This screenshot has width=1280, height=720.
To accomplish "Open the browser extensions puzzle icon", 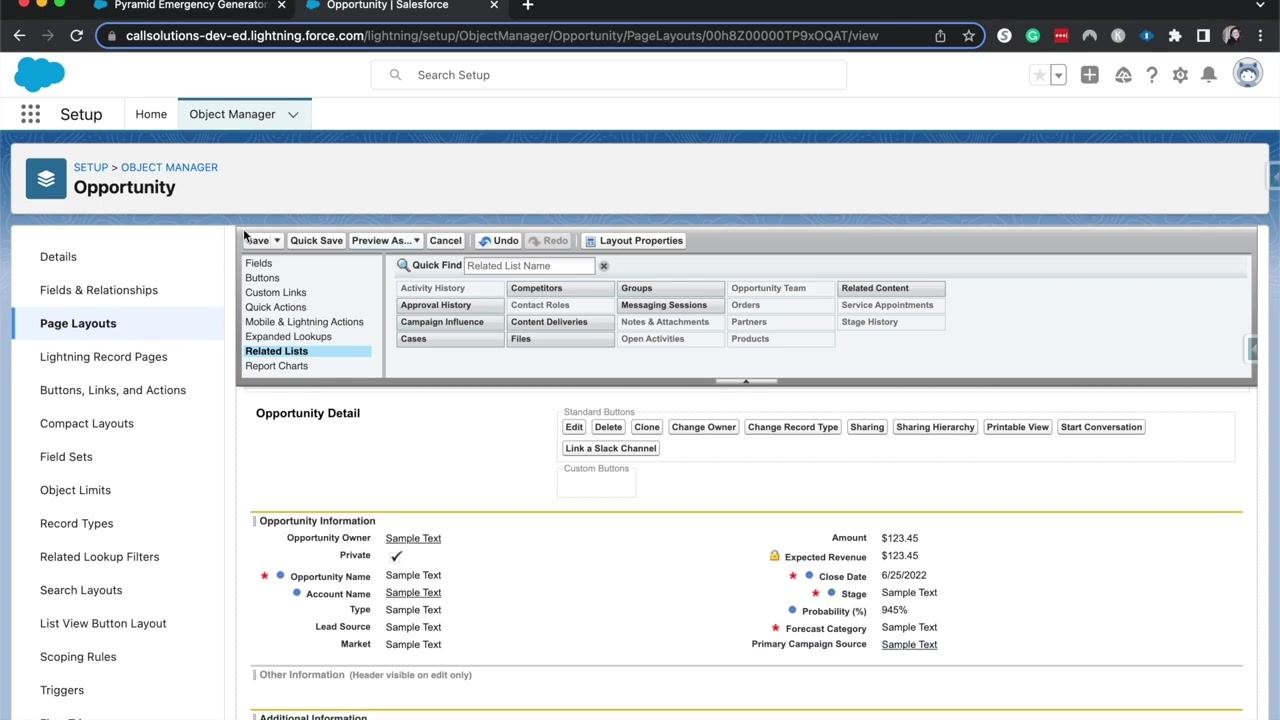I will 1175,36.
